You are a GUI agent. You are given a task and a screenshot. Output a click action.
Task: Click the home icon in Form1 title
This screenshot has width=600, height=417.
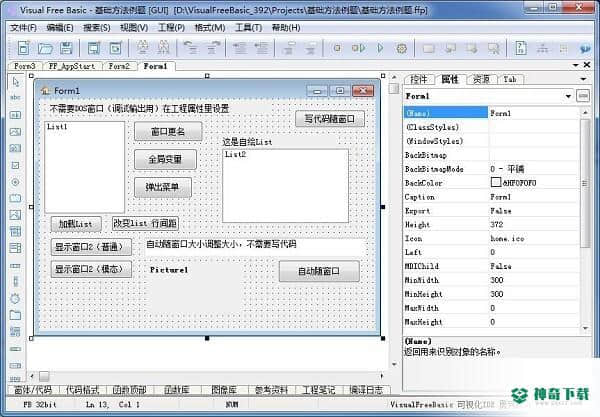45,91
